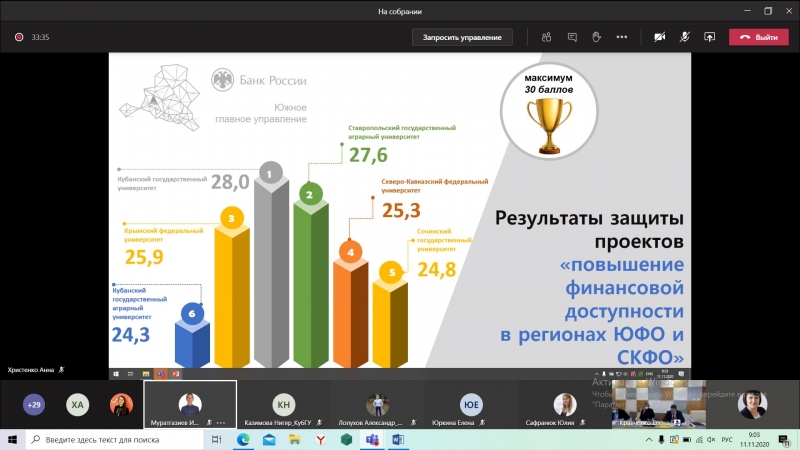The height and width of the screenshot is (450, 800).
Task: Switch to Microsoft Teams taskbar icon
Action: click(372, 439)
